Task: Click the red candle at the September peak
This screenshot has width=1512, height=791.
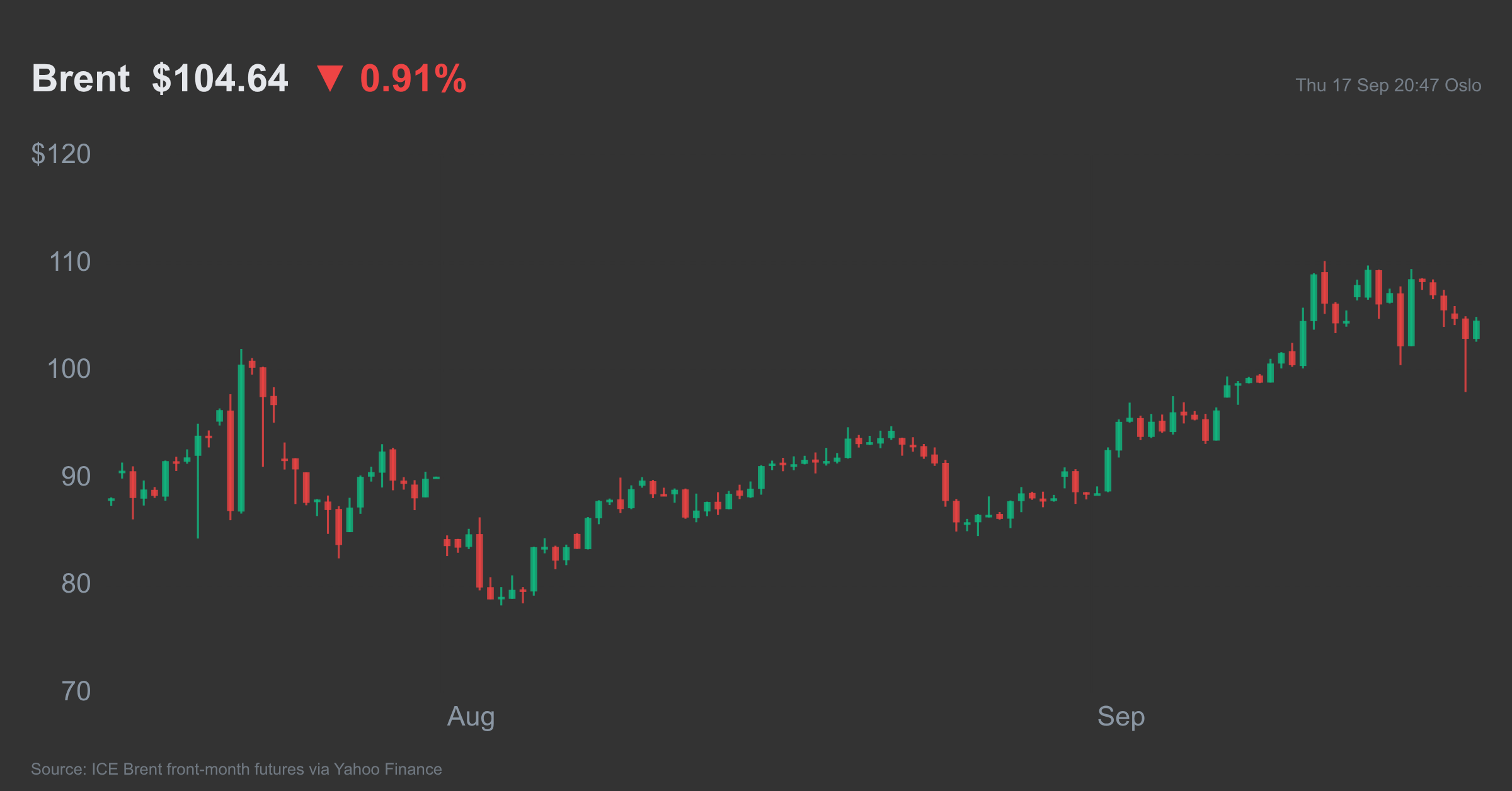Action: [x=1325, y=287]
